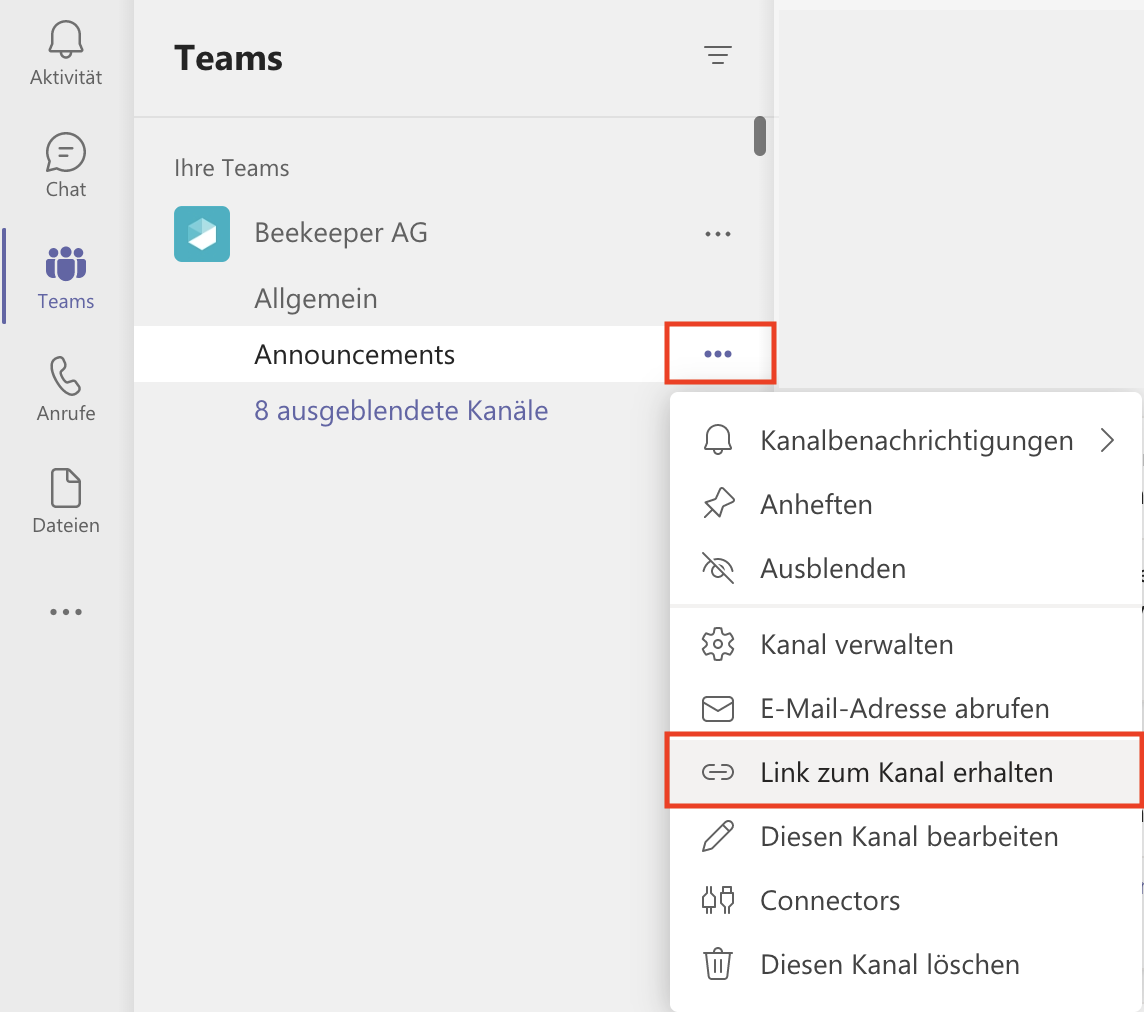Click the filter icon next to Teams heading
This screenshot has width=1144, height=1012.
click(x=718, y=55)
